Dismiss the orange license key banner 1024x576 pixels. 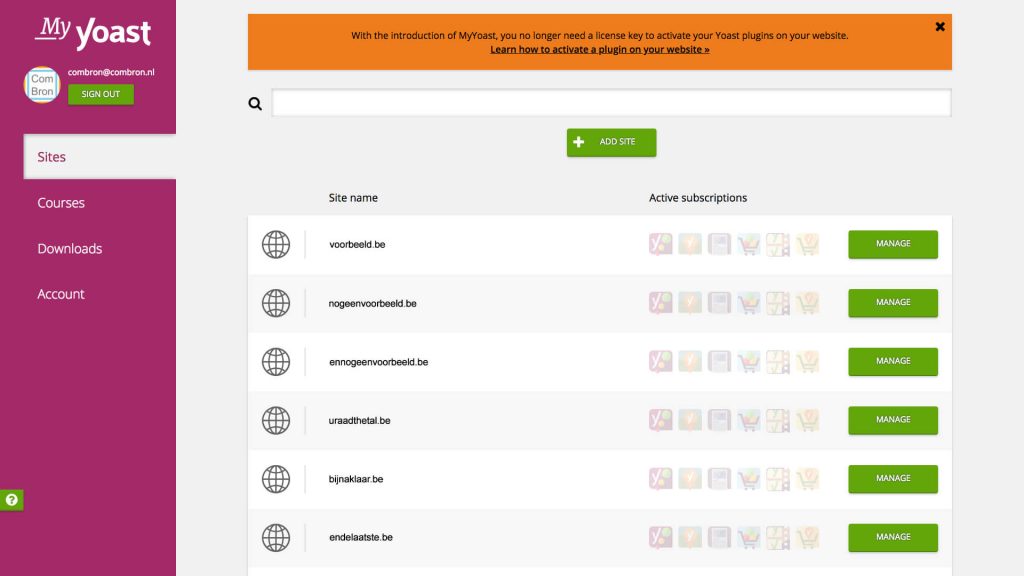click(x=940, y=27)
